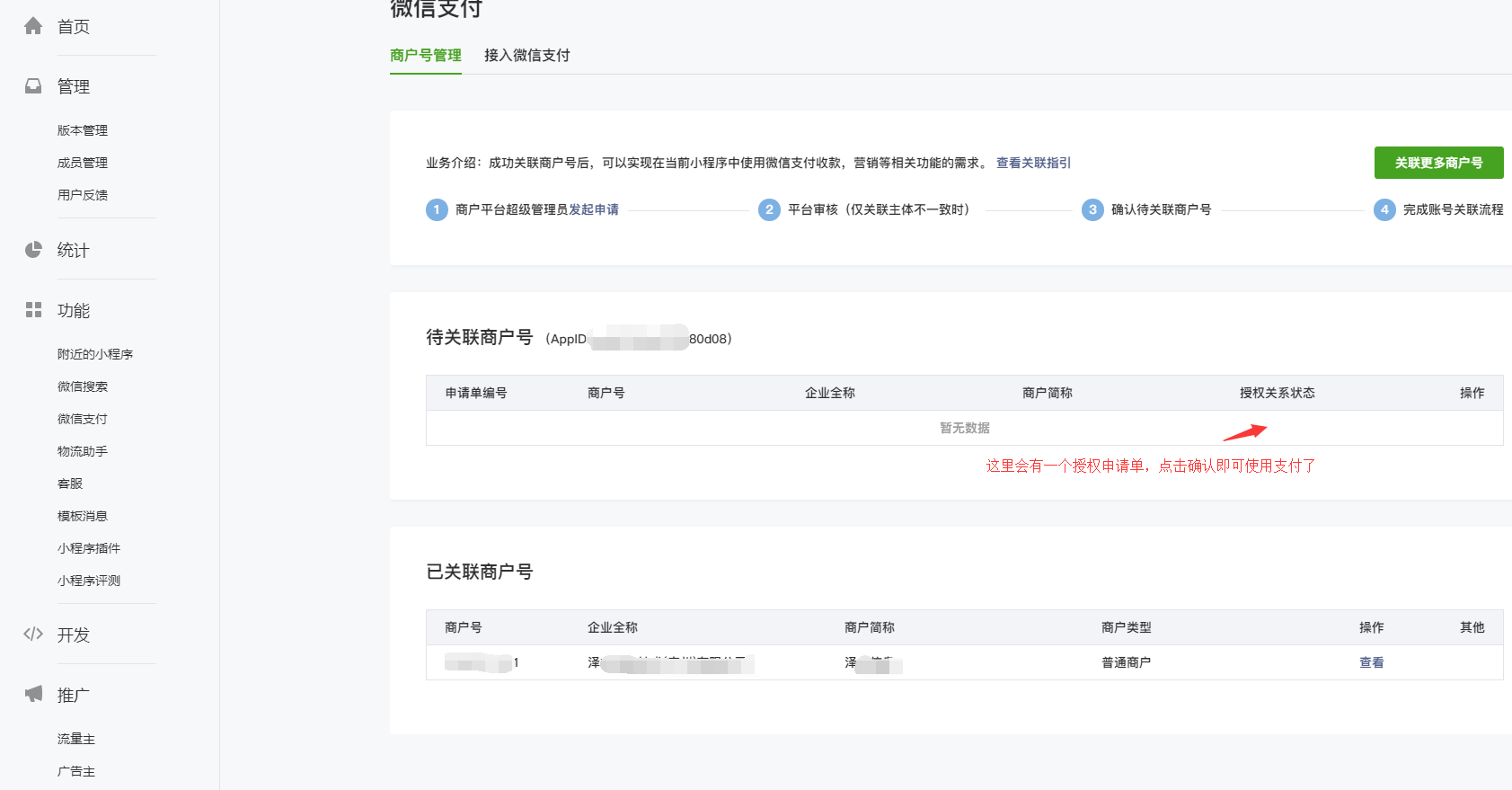Switch to 接入微信支付 tab

[526, 55]
